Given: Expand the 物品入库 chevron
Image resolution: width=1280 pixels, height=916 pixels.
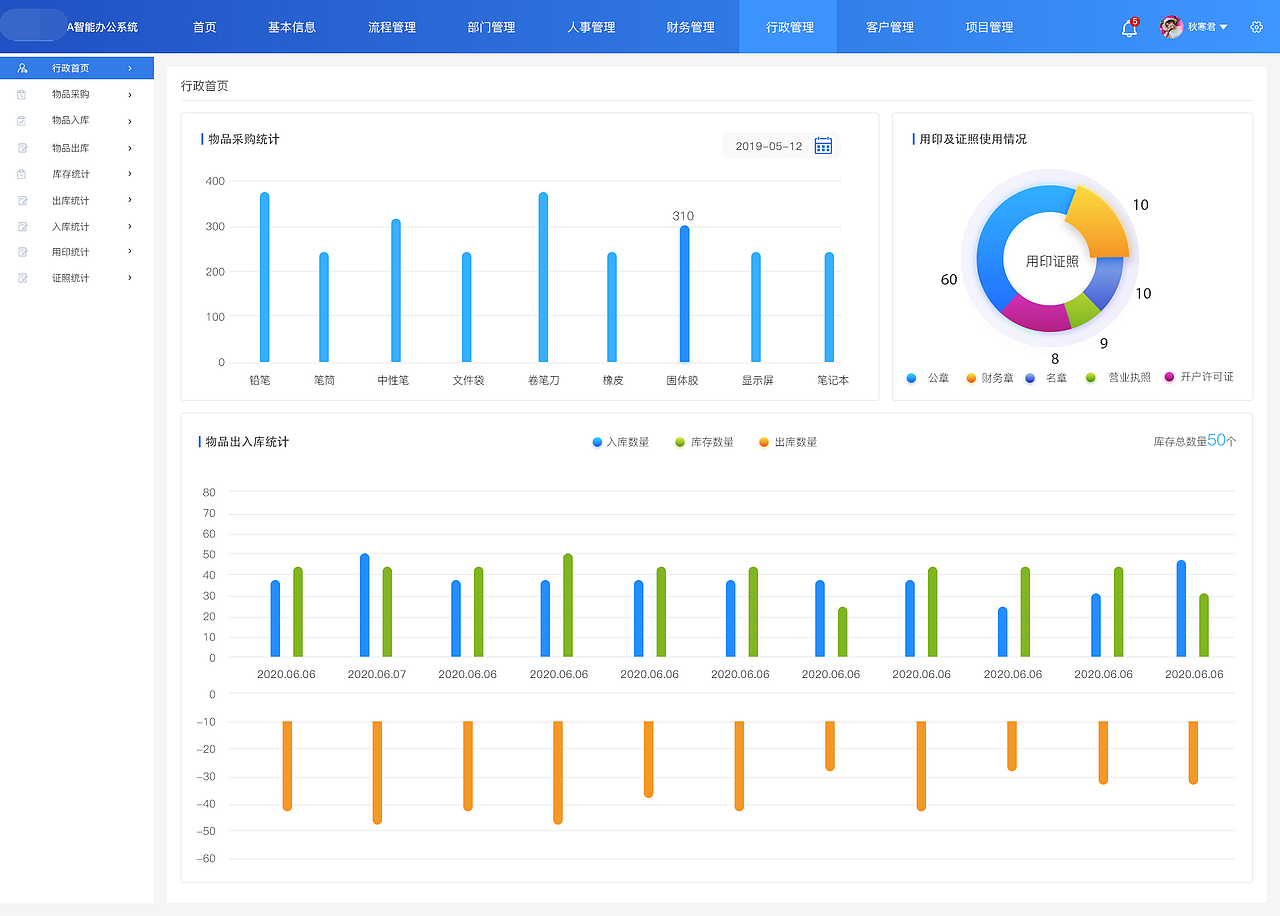Looking at the screenshot, I should [x=130, y=121].
